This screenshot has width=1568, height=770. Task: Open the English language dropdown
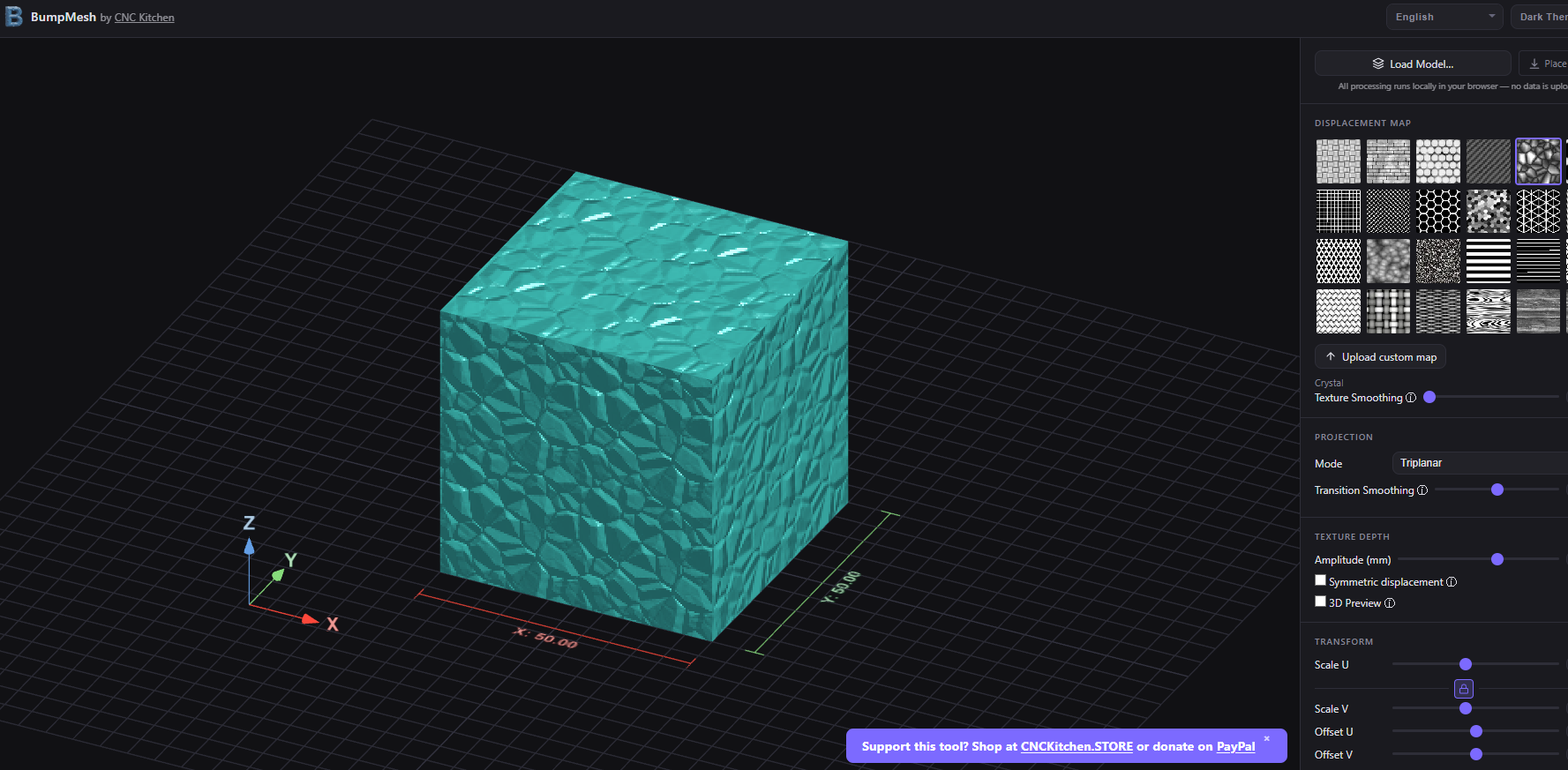1444,17
